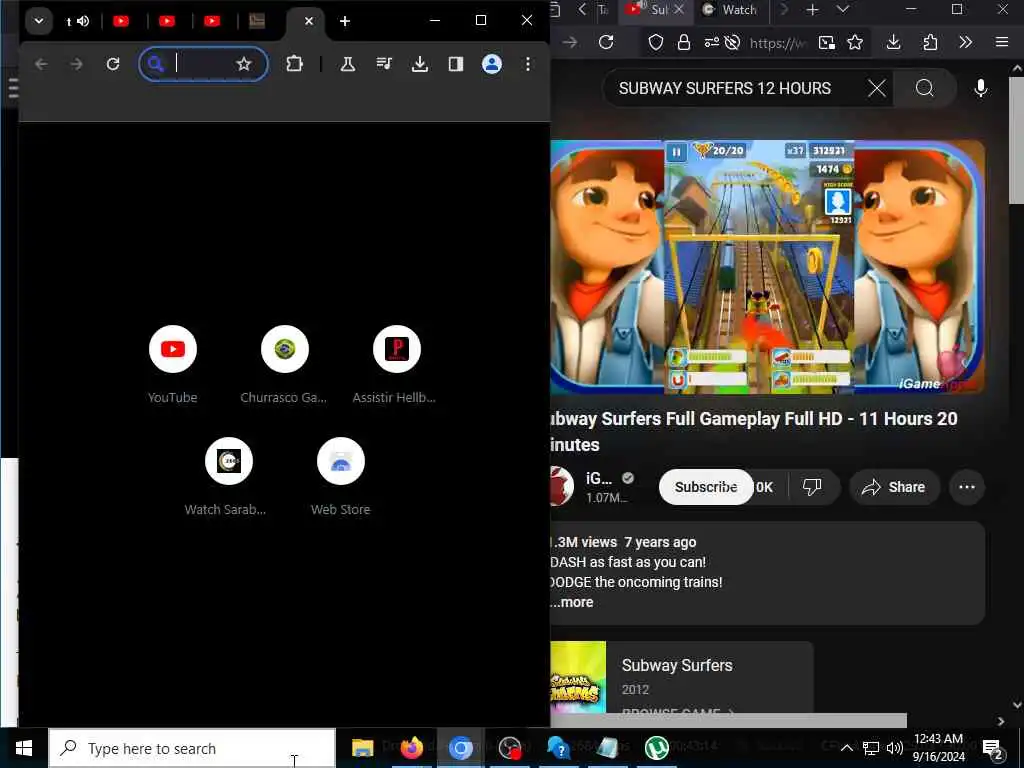Open a new tab in Chrome
Screen dimensions: 1024x768
pos(345,21)
